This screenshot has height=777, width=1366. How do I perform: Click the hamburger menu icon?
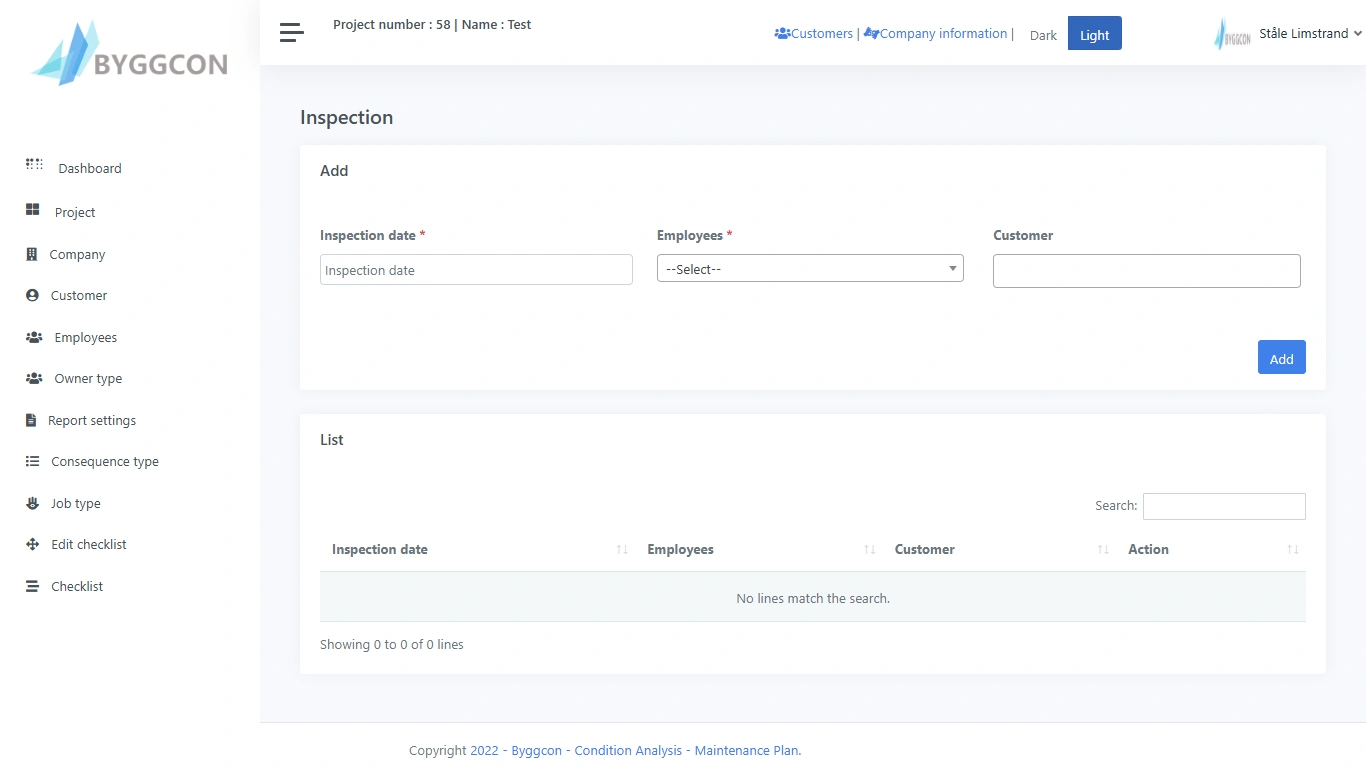click(x=291, y=33)
